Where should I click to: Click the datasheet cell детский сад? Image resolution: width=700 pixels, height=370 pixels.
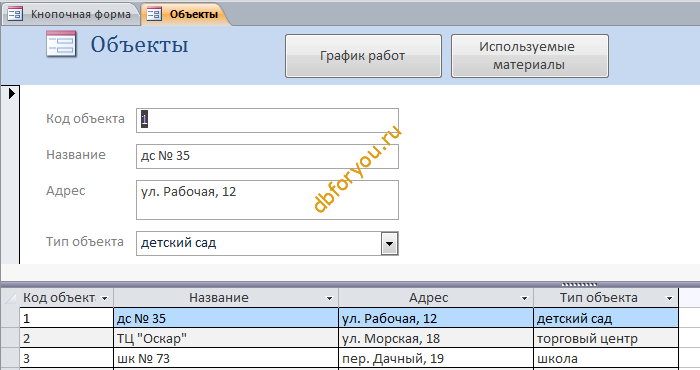pos(606,318)
